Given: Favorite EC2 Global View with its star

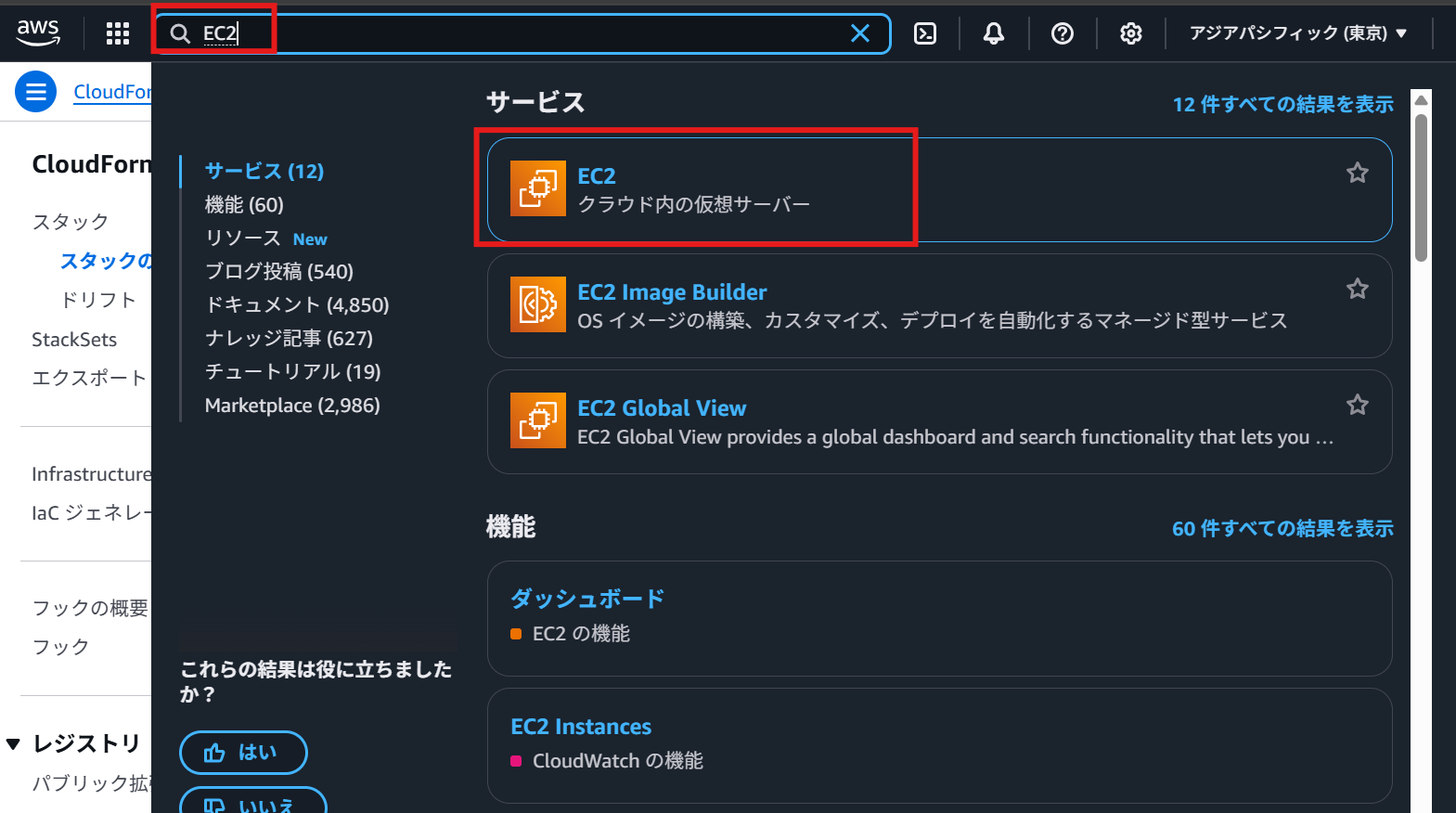Looking at the screenshot, I should point(1358,405).
